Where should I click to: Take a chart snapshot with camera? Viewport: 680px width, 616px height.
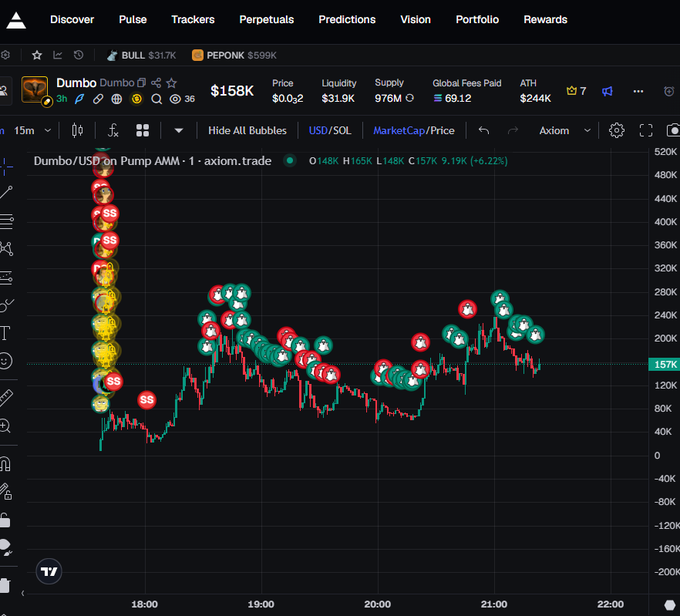(673, 131)
